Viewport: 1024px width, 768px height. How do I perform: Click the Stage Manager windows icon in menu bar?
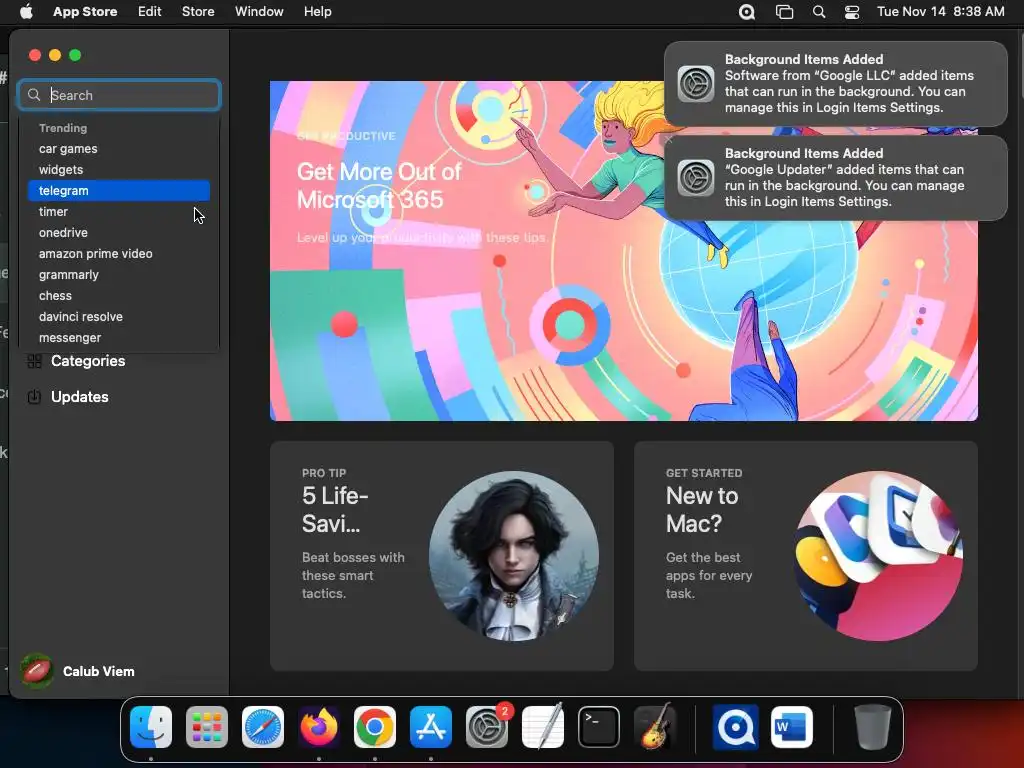pos(784,12)
